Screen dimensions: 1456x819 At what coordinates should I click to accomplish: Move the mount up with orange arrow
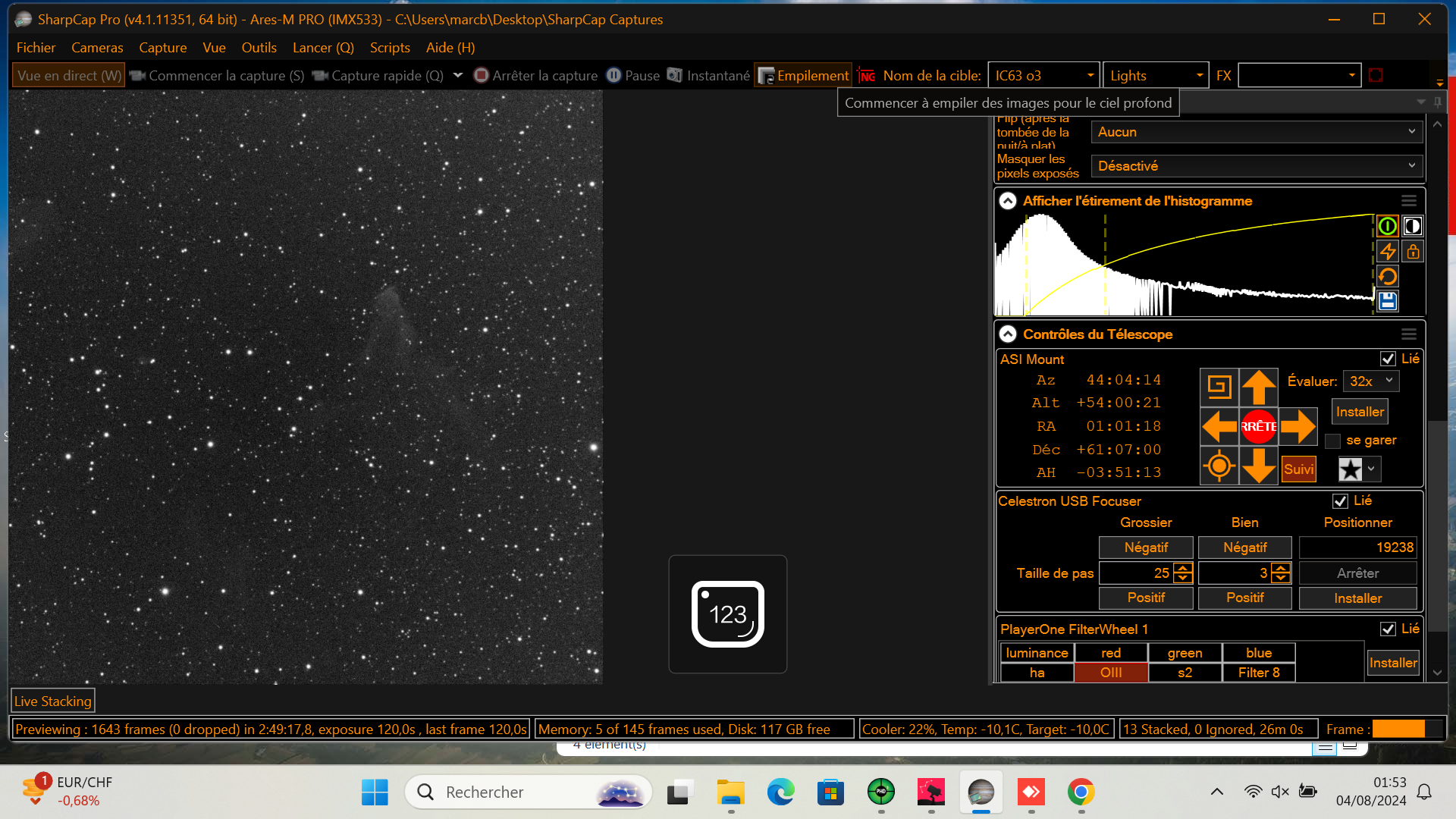pyautogui.click(x=1258, y=388)
